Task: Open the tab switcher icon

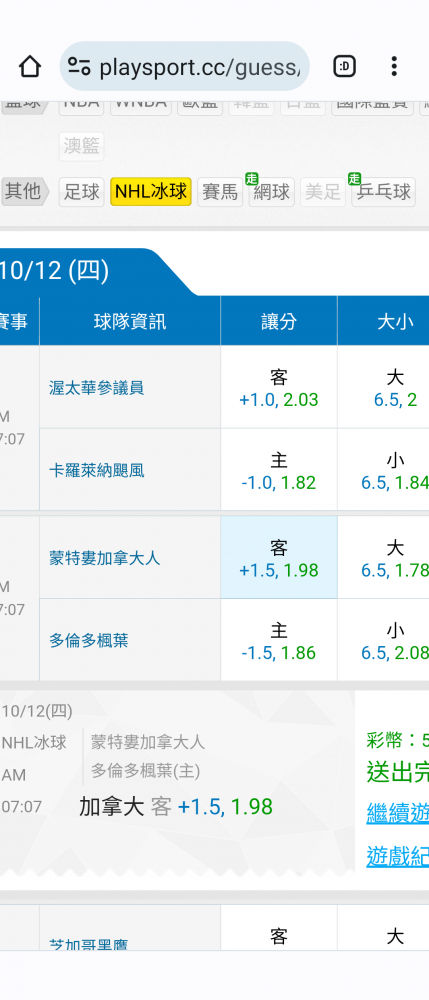Action: 344,66
